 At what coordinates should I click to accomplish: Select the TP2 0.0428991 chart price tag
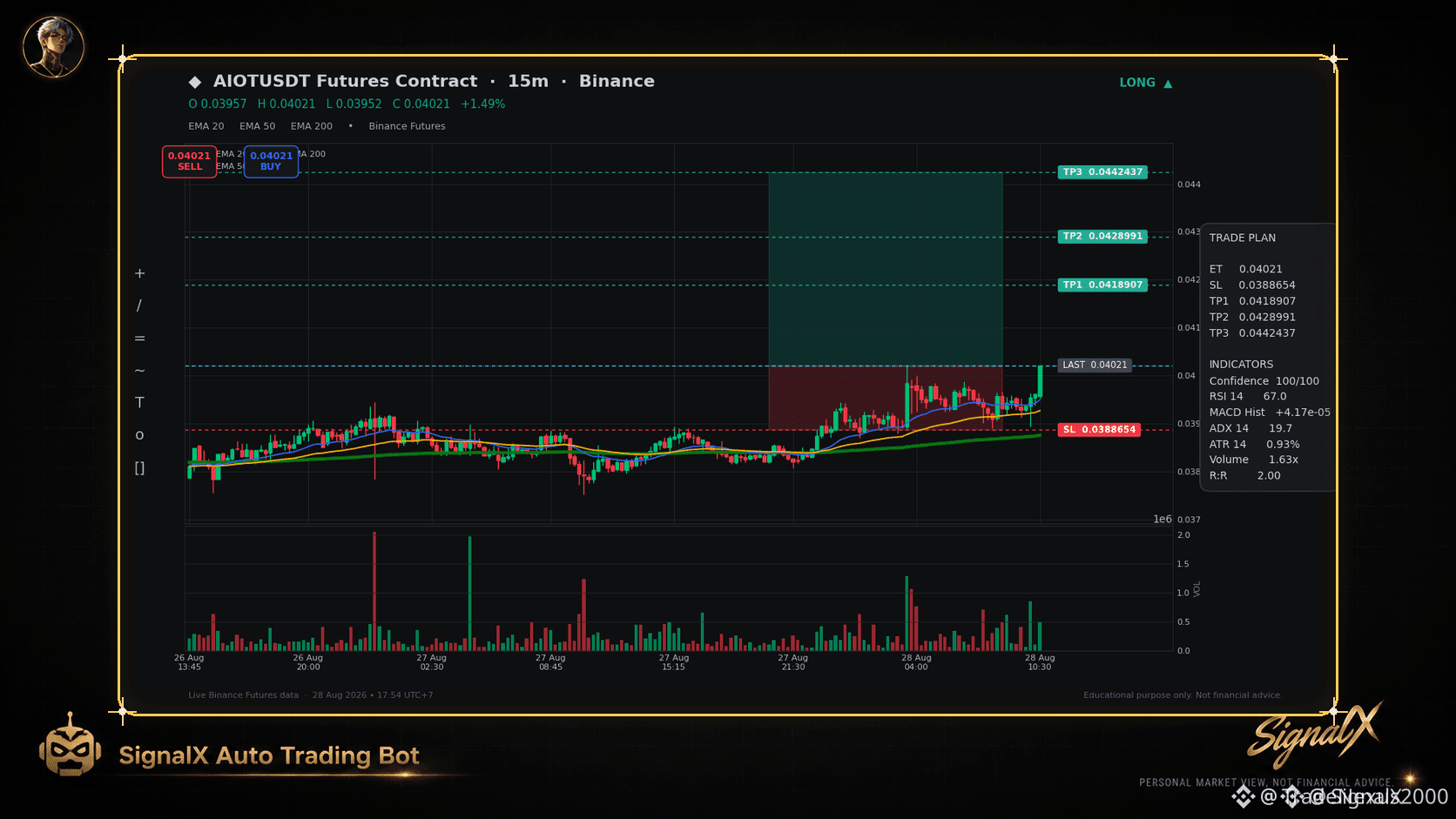tap(1102, 237)
